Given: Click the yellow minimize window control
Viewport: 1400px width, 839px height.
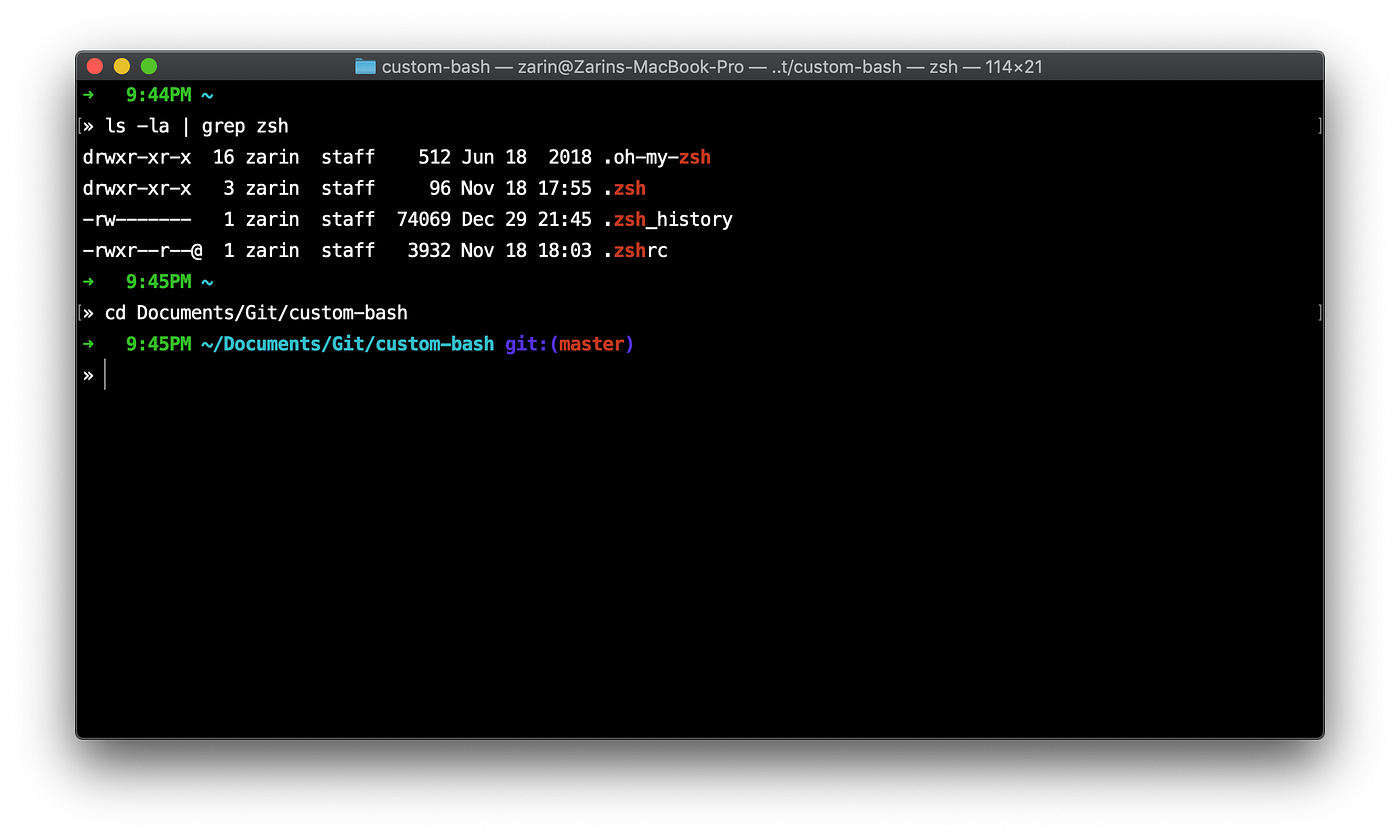Looking at the screenshot, I should click(x=121, y=65).
